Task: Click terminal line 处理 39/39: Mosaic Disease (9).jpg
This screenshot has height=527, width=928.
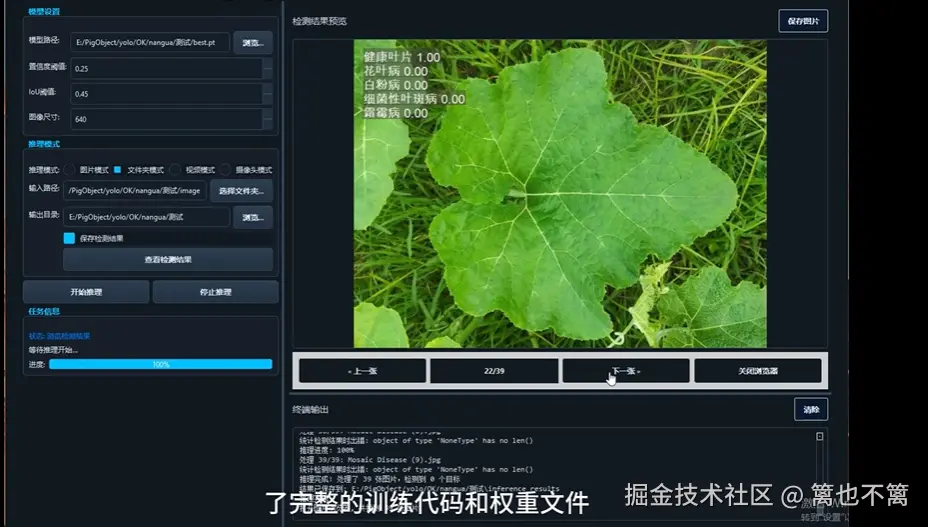Action: [x=370, y=459]
